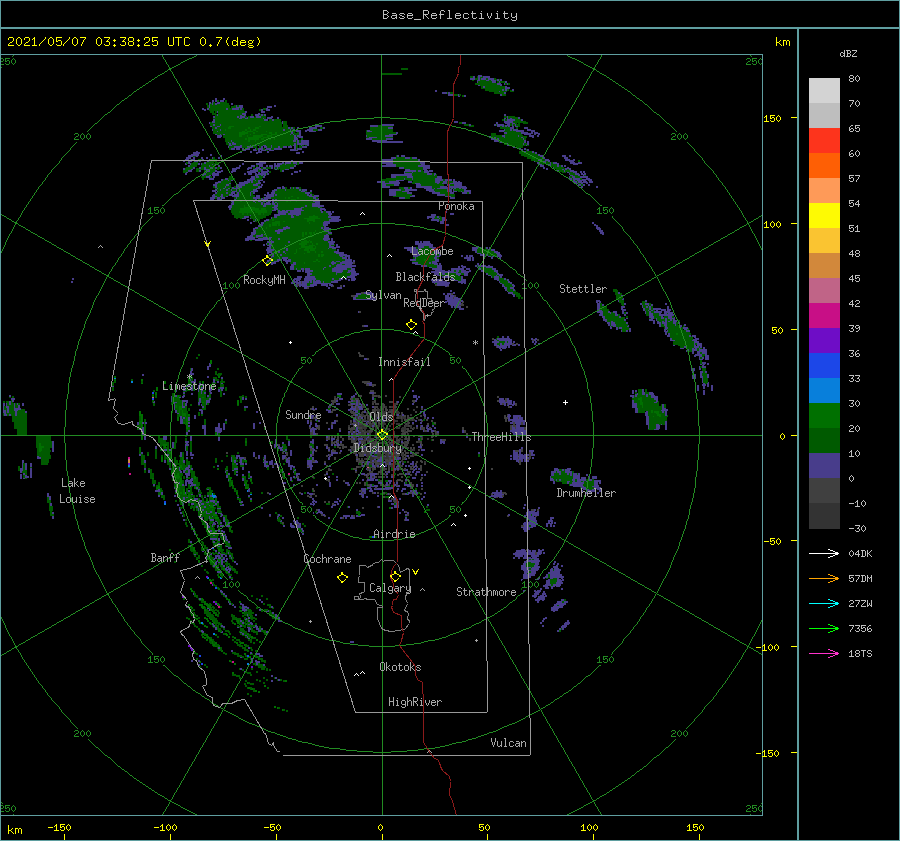Click the -30 value at dBZ scale bottom
The width and height of the screenshot is (900, 841).
857,528
